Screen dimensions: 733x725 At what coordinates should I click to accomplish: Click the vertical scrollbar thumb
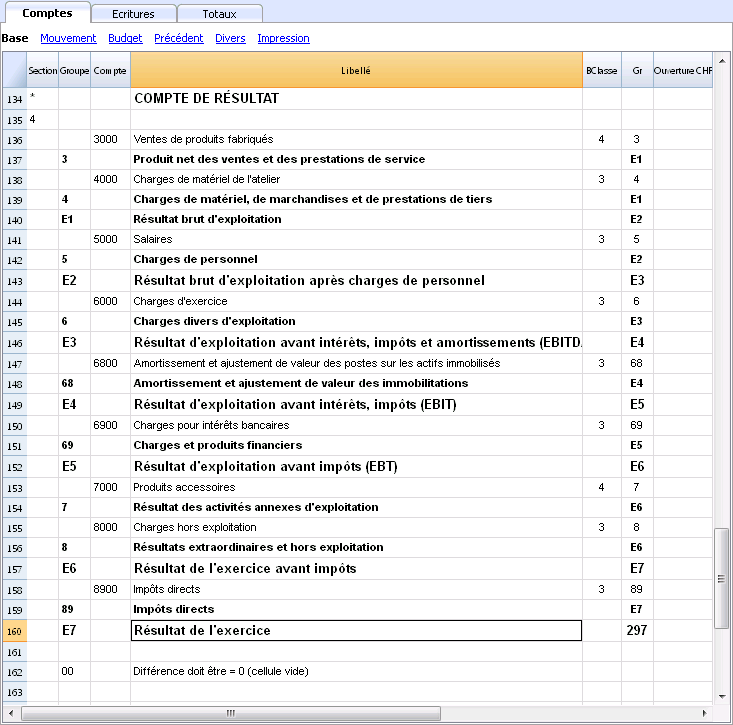coord(722,578)
